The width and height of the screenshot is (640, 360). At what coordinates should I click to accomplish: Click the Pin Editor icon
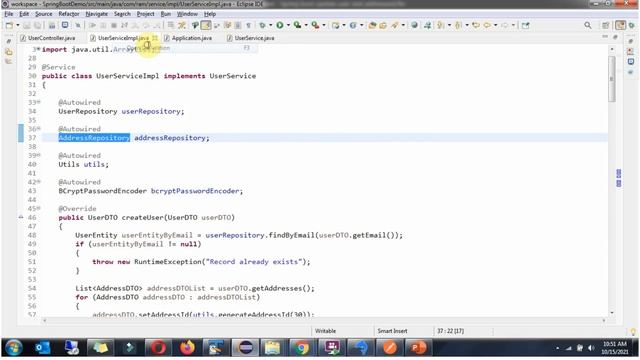[525, 25]
